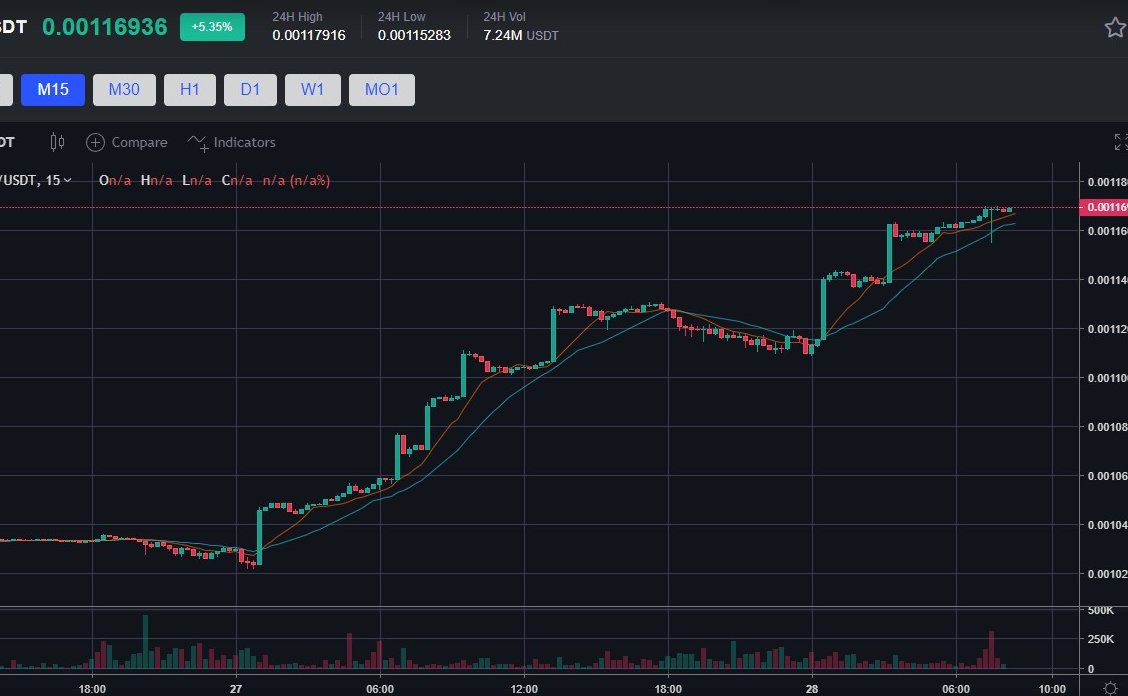Open the chevron next to the chart legend
The image size is (1128, 696).
tap(67, 180)
